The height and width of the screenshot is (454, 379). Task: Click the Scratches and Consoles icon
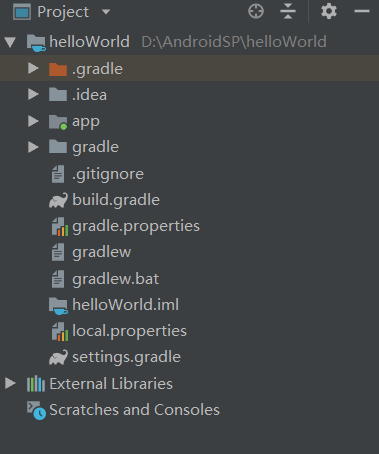pyautogui.click(x=36, y=411)
